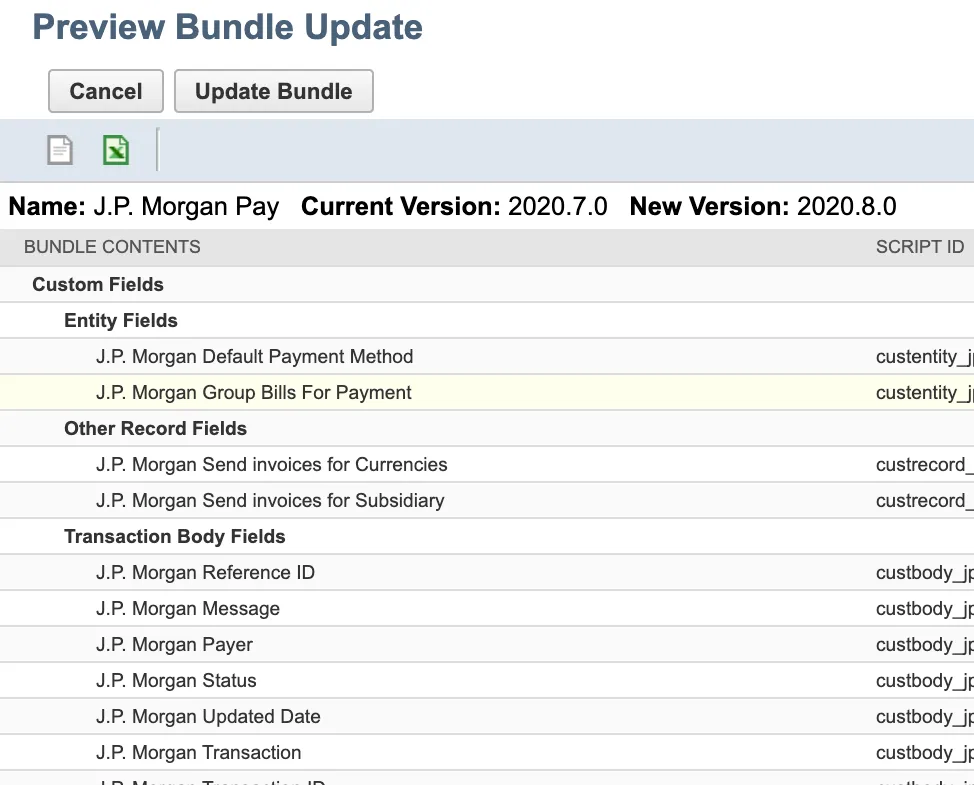Viewport: 974px width, 785px height.
Task: Click BUNDLE CONTENTS column header
Action: [x=112, y=247]
